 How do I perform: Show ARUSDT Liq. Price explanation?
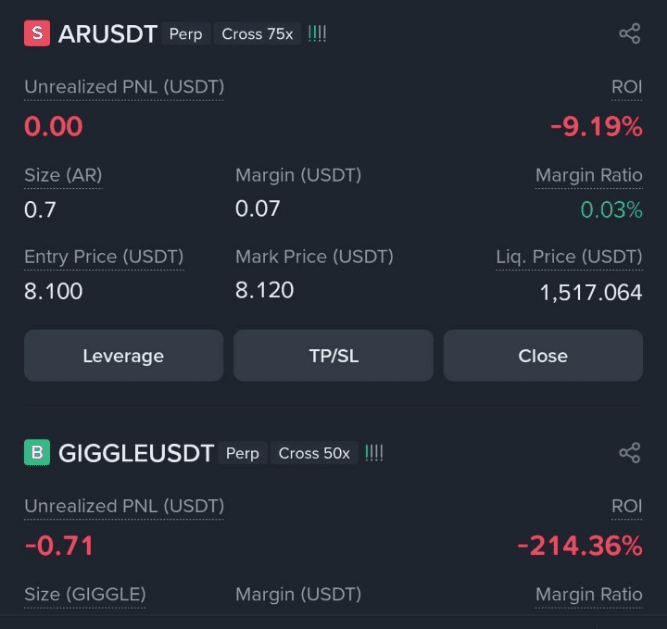pos(569,257)
